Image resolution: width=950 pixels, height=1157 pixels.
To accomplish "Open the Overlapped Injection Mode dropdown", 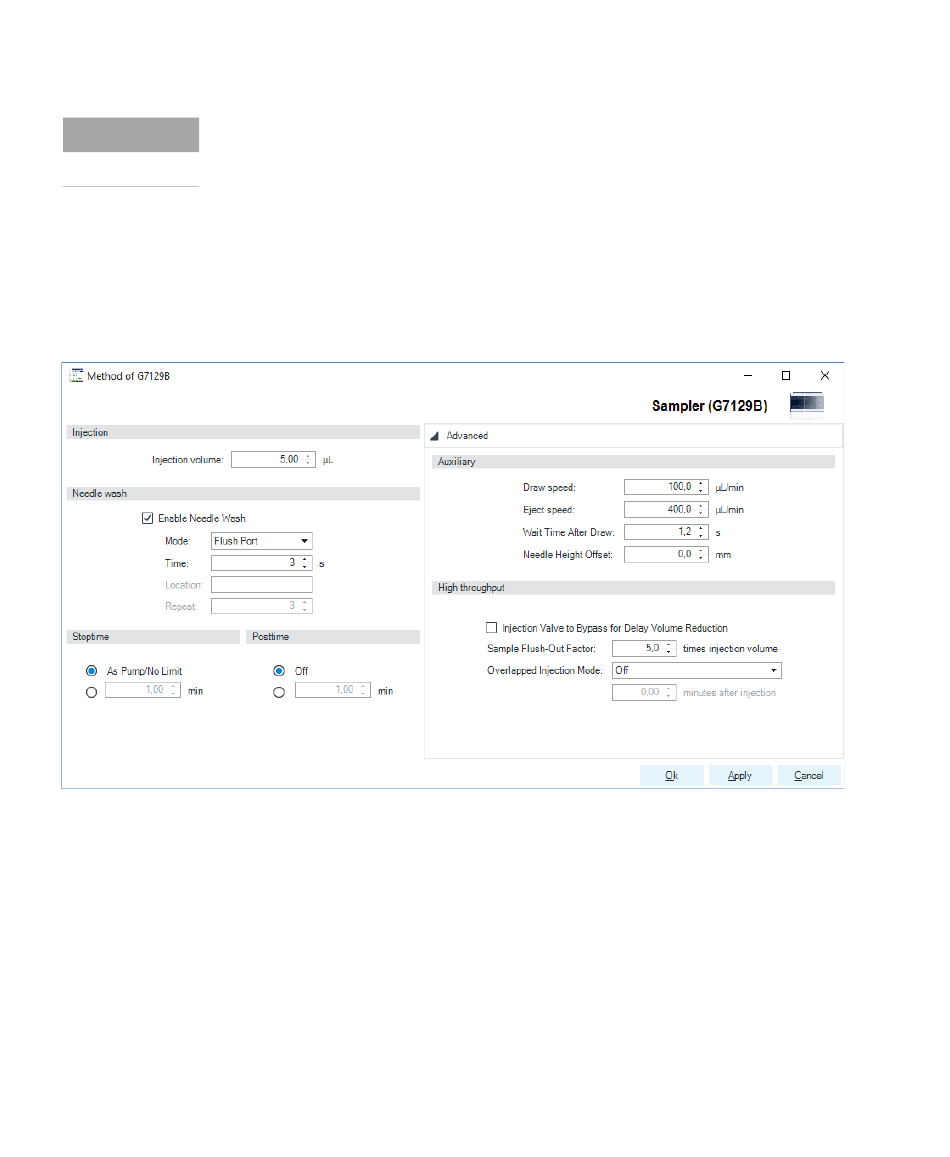I will click(696, 670).
